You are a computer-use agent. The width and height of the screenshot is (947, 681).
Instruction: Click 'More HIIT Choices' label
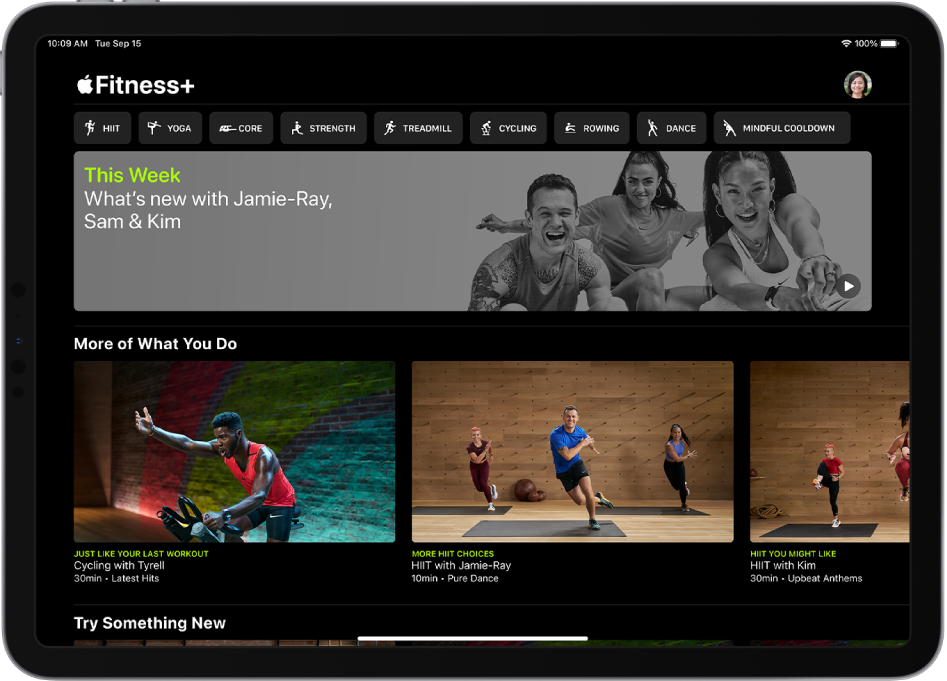[453, 554]
